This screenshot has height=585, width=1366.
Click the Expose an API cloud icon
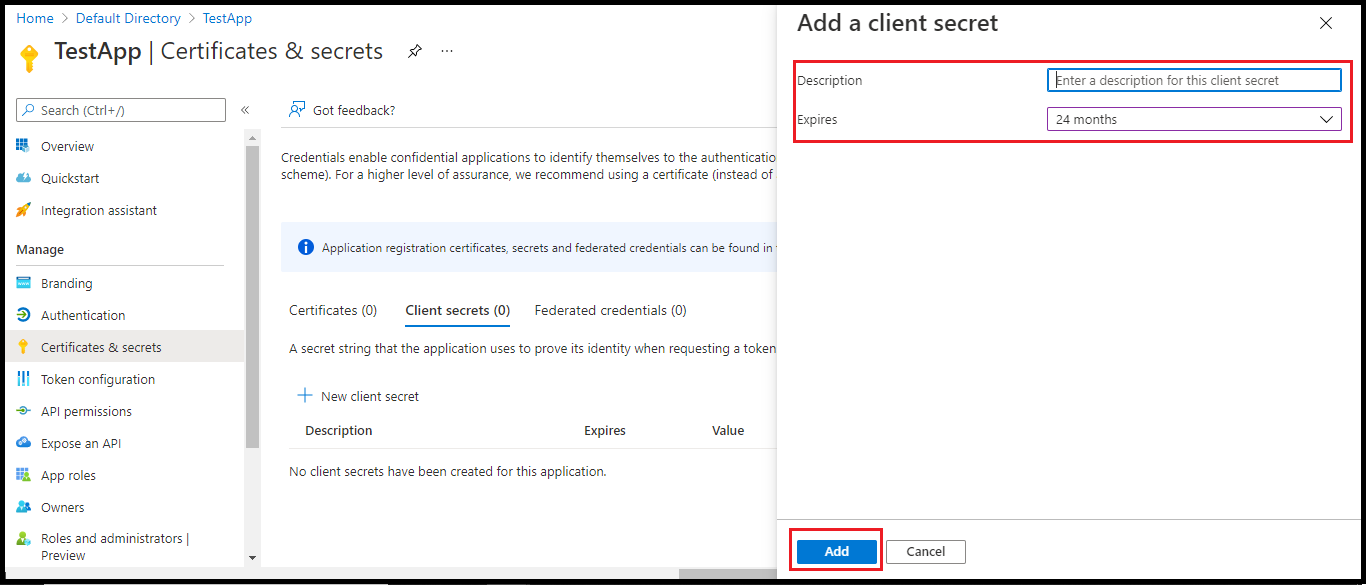tap(23, 443)
